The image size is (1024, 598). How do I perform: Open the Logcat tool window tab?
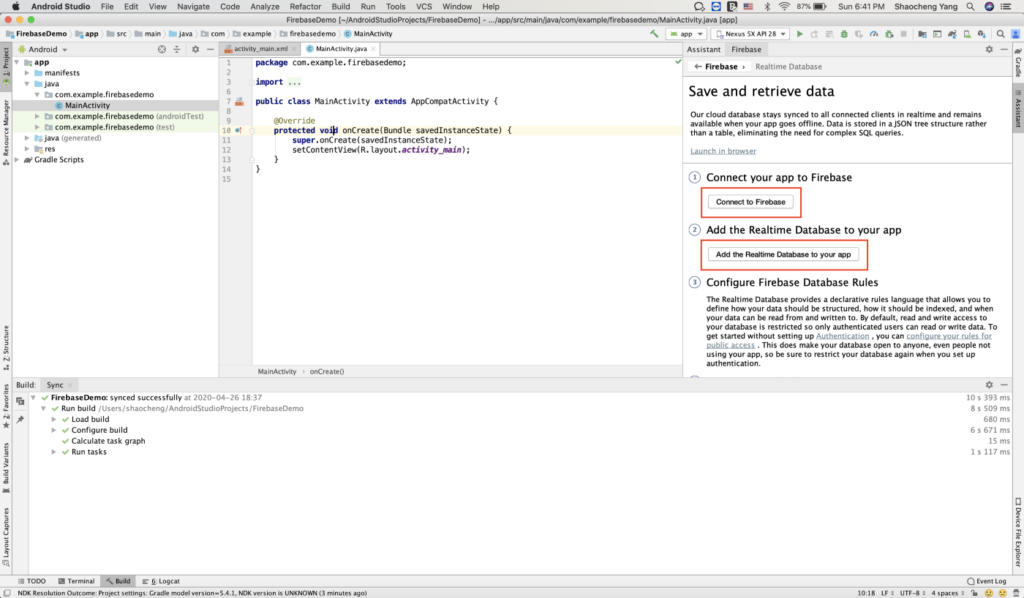coord(161,581)
